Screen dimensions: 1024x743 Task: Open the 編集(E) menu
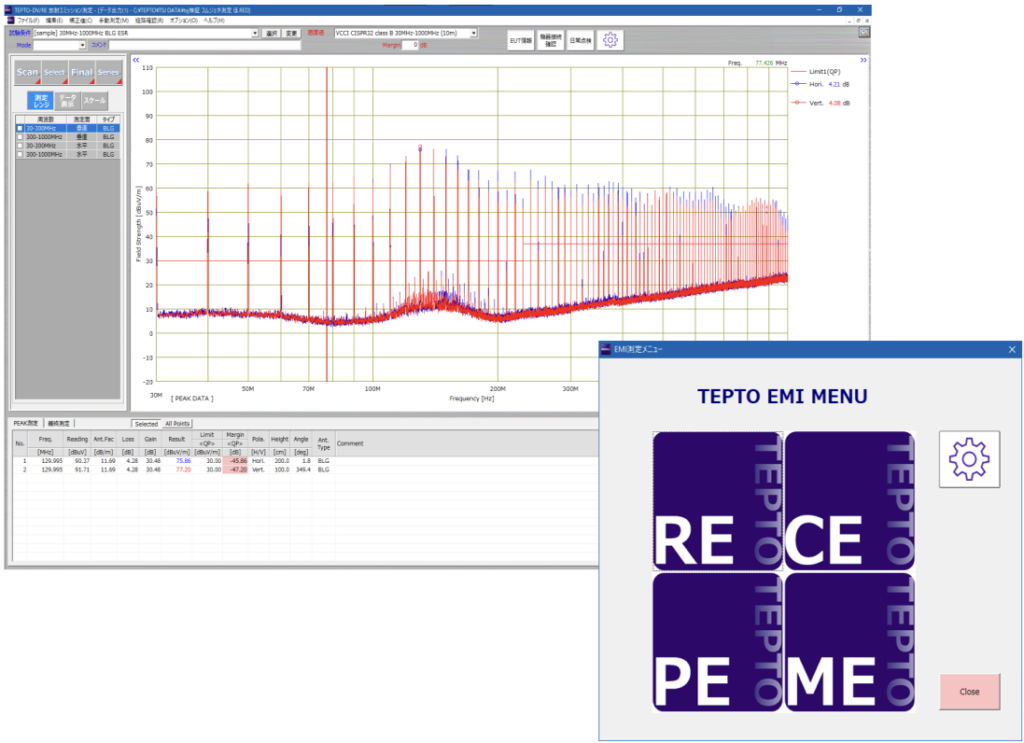[54, 21]
